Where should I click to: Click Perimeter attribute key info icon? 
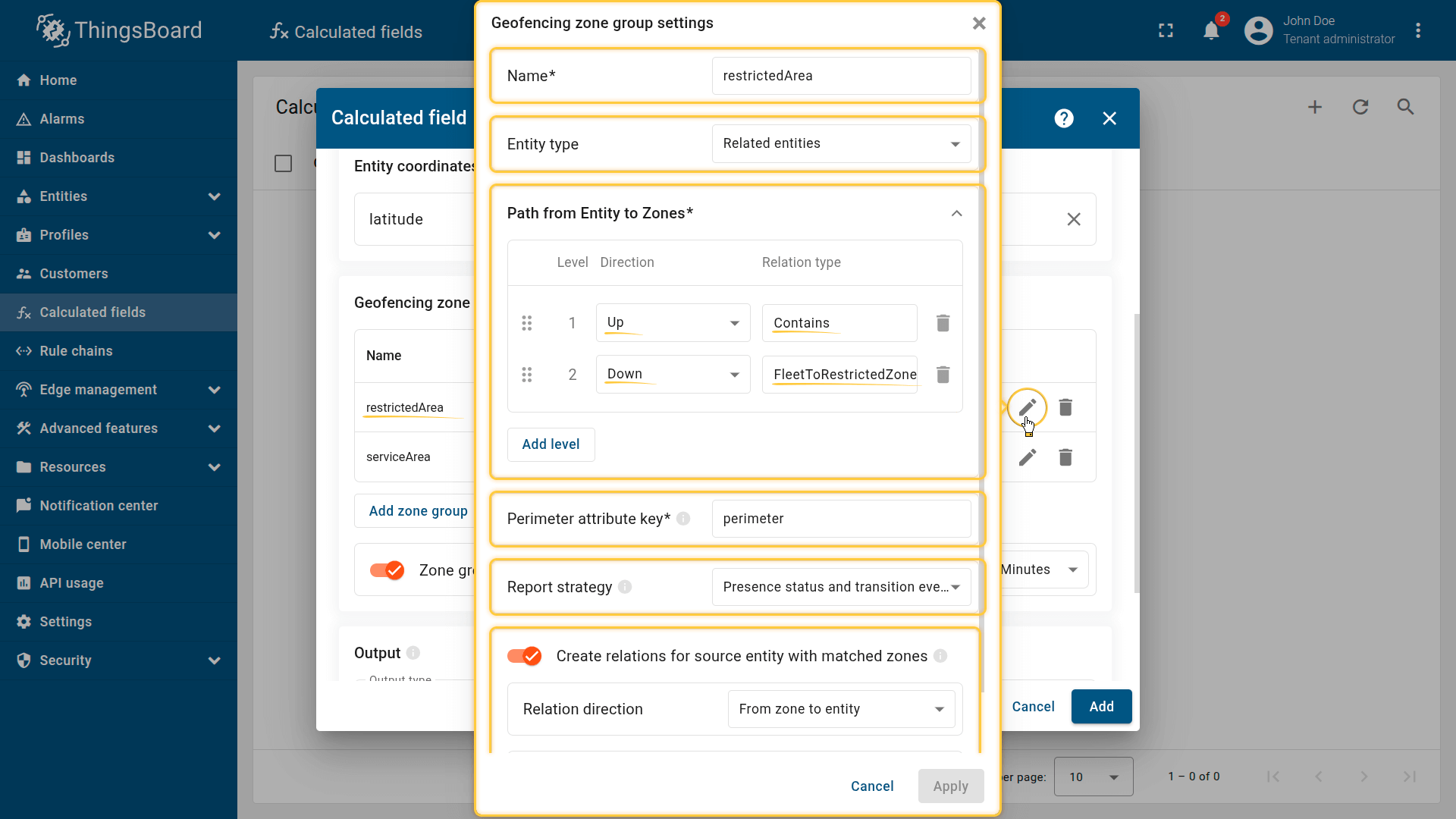click(x=683, y=519)
